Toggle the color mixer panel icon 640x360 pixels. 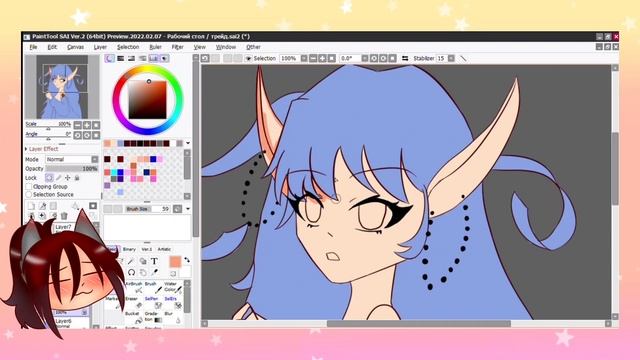click(x=142, y=58)
